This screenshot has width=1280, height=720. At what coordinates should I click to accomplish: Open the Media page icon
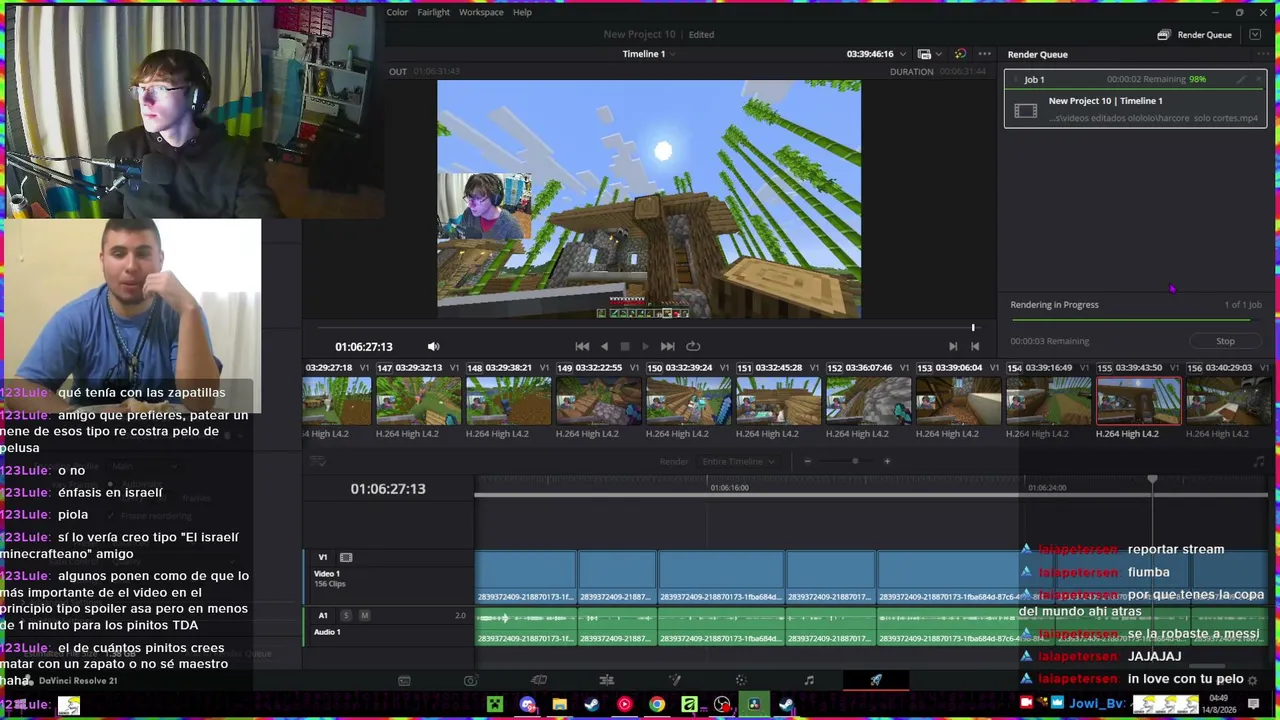[x=404, y=681]
